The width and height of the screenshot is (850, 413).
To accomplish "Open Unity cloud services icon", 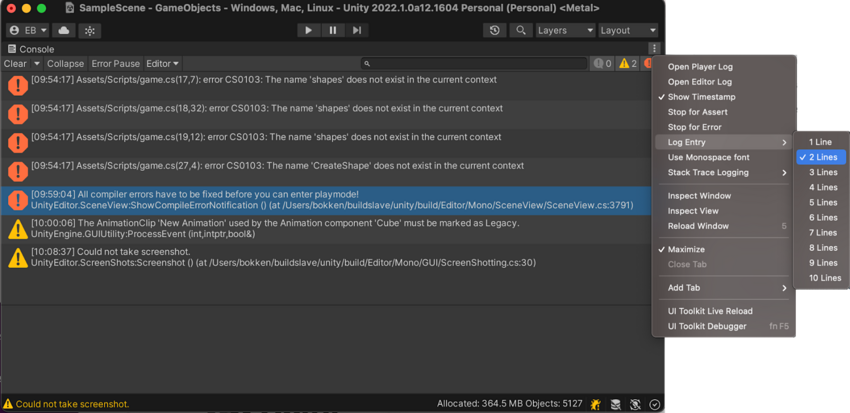I will pyautogui.click(x=63, y=31).
